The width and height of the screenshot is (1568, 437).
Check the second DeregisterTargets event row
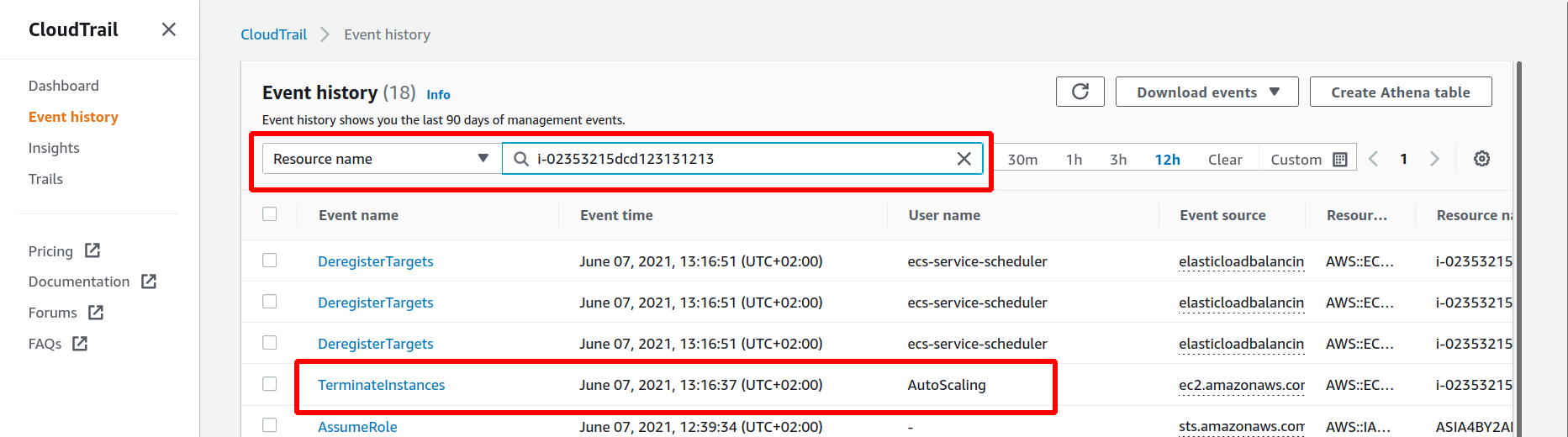pyautogui.click(x=269, y=302)
